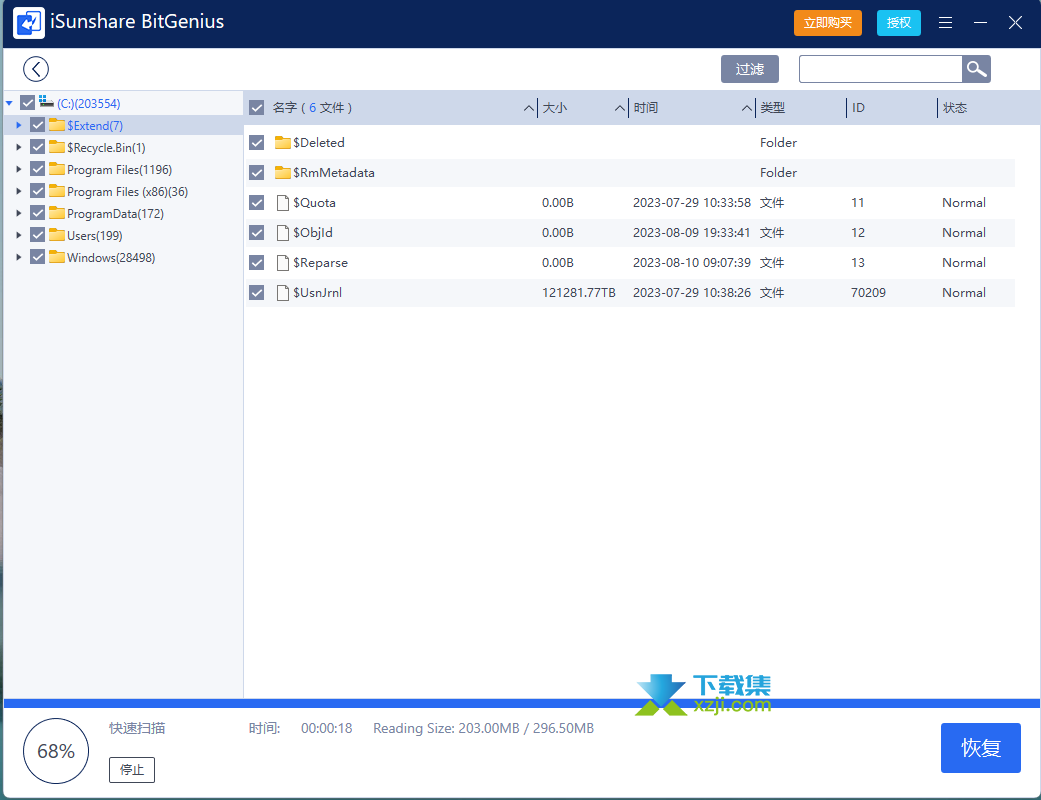The width and height of the screenshot is (1041, 800).
Task: Click the blue scan progress bar
Action: pos(520,704)
